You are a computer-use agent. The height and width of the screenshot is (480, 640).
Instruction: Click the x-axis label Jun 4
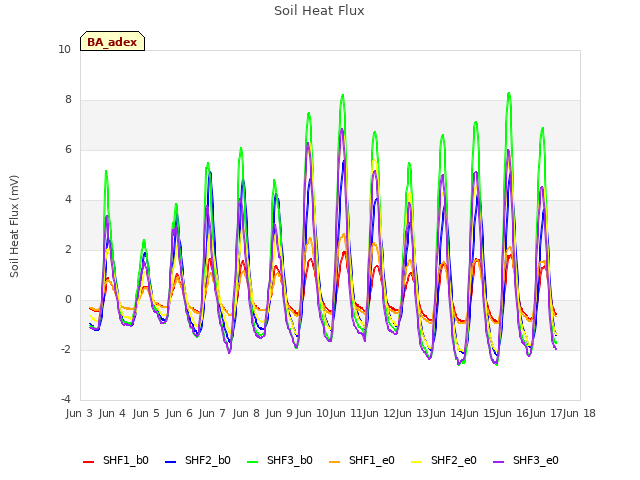point(112,413)
